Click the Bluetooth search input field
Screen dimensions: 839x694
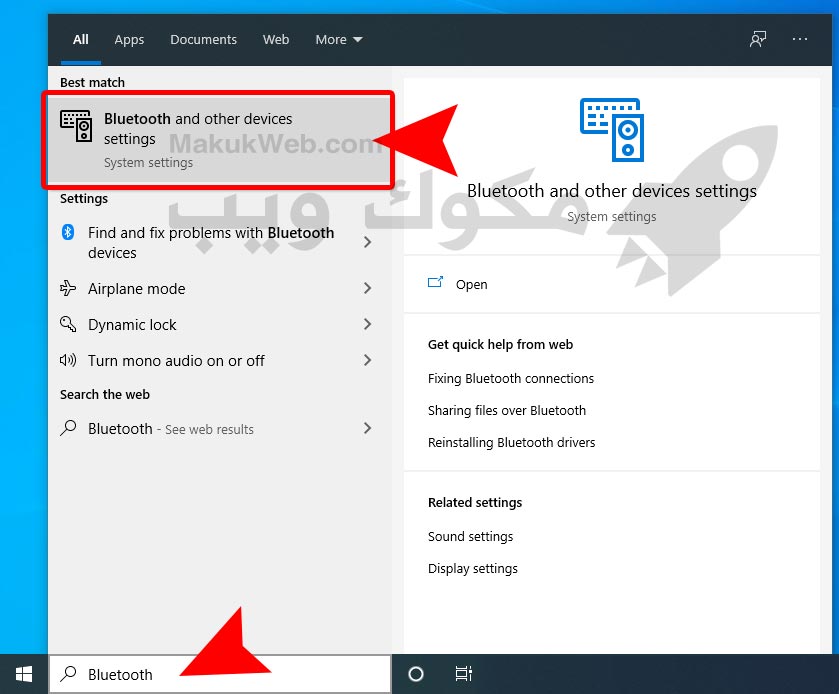point(230,674)
